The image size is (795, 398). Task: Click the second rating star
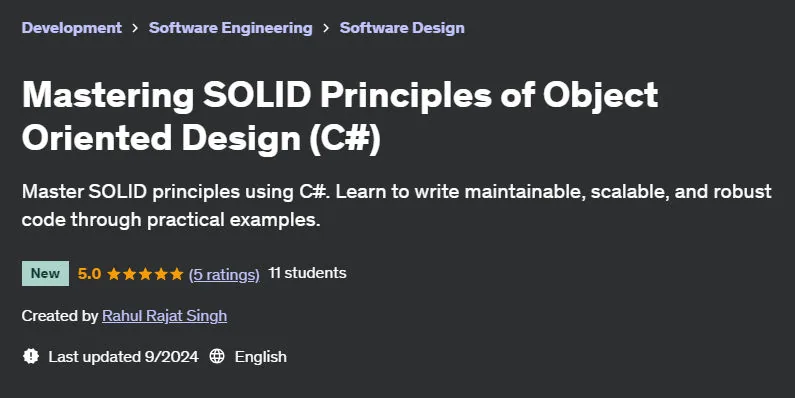[x=129, y=274]
